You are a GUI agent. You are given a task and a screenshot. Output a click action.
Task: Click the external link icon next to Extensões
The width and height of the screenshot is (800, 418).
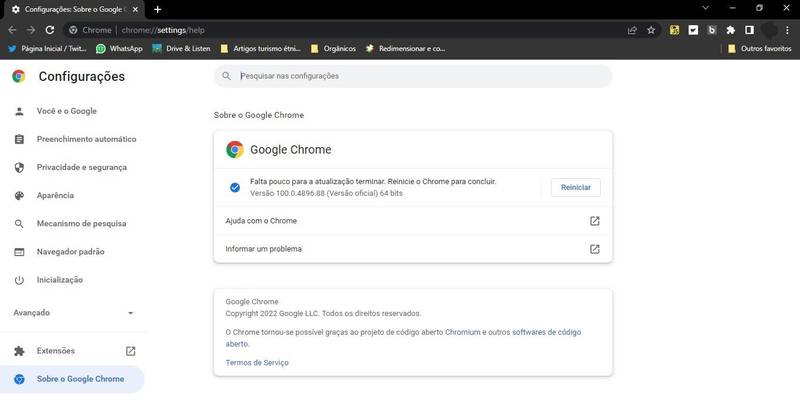click(131, 351)
